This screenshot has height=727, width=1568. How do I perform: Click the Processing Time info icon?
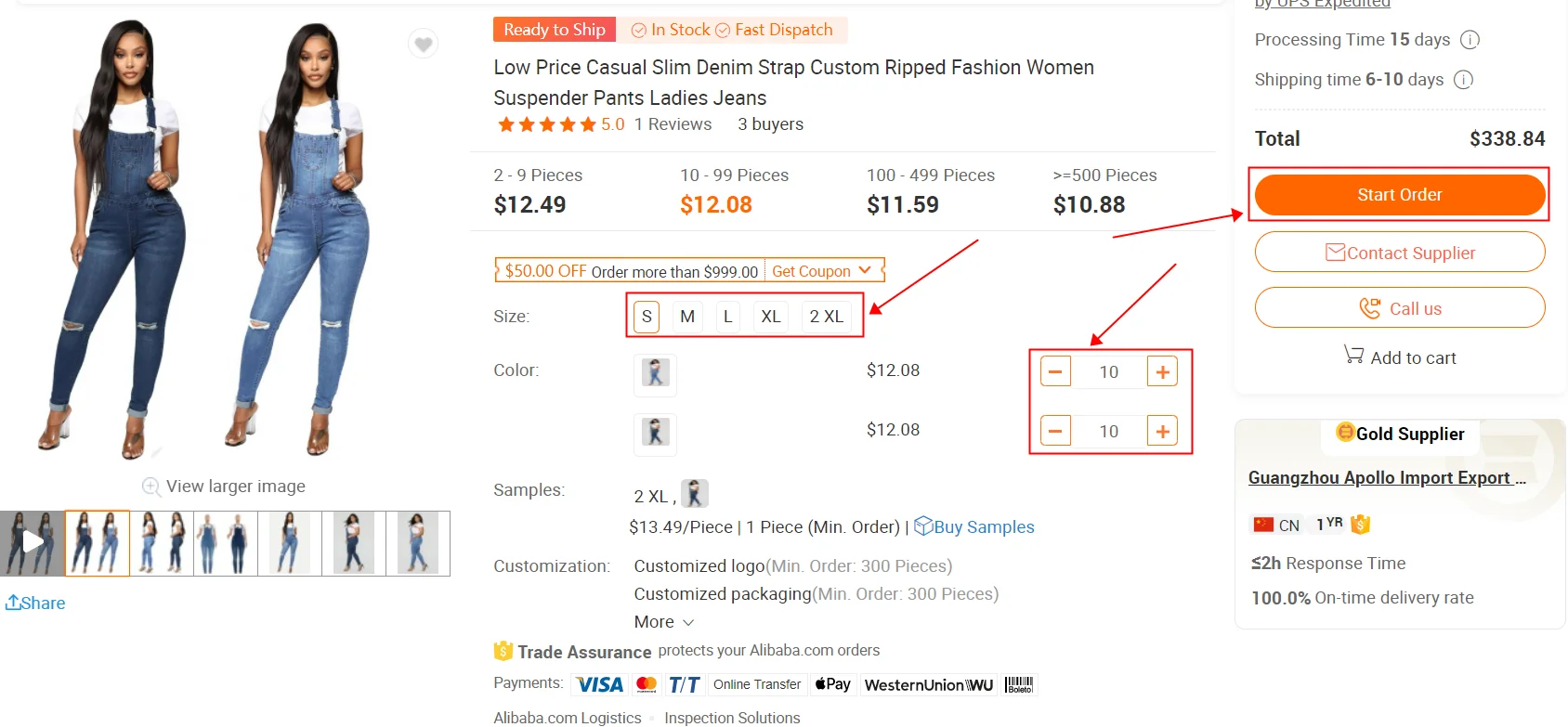(1470, 40)
